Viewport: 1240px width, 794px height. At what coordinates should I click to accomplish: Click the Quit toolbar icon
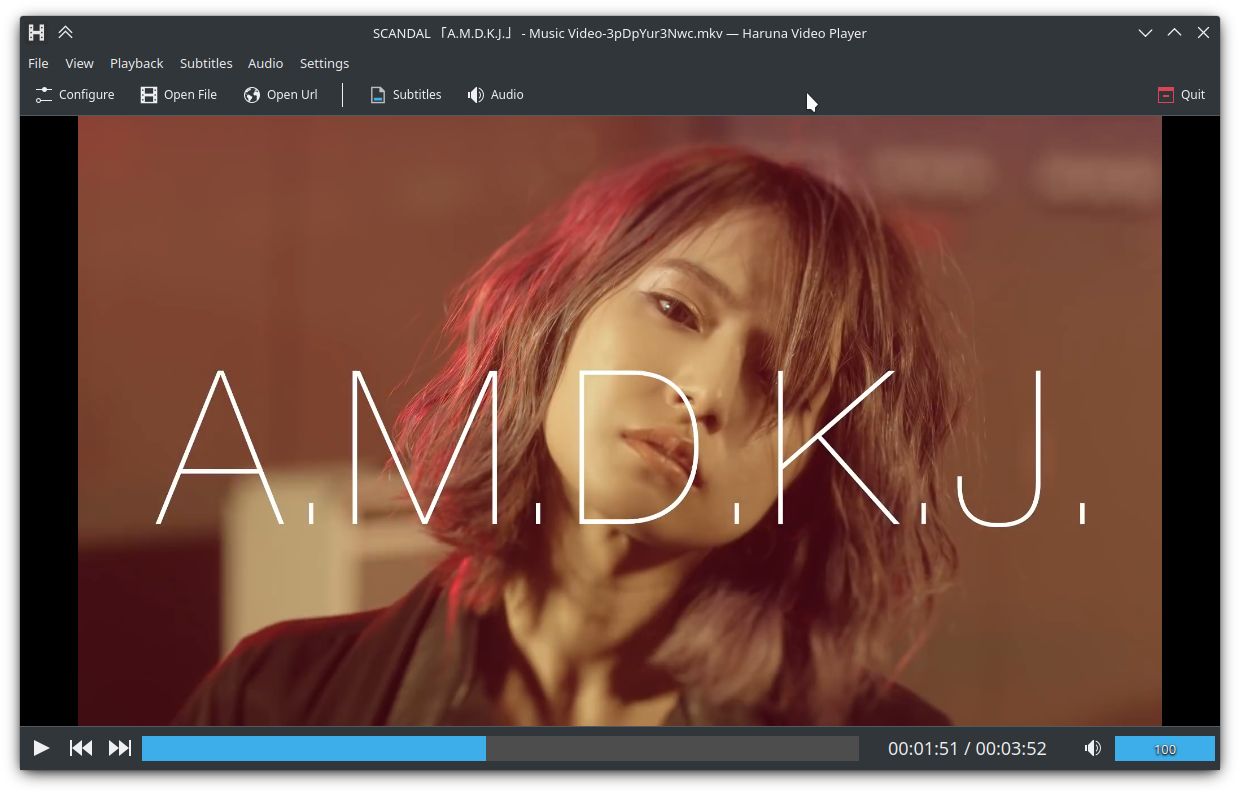coord(1165,94)
